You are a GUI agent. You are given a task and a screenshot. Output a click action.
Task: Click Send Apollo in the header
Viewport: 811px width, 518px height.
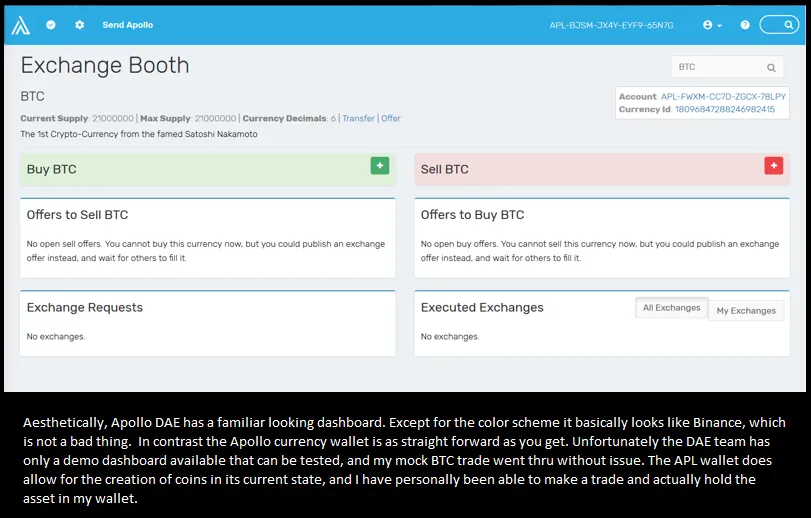click(128, 25)
